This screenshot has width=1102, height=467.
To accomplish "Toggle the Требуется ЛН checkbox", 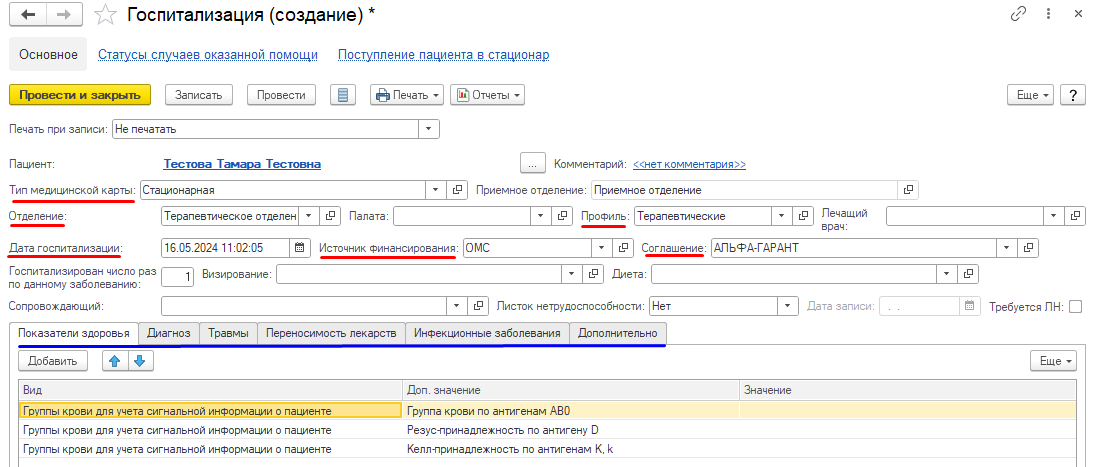I will 1075,307.
